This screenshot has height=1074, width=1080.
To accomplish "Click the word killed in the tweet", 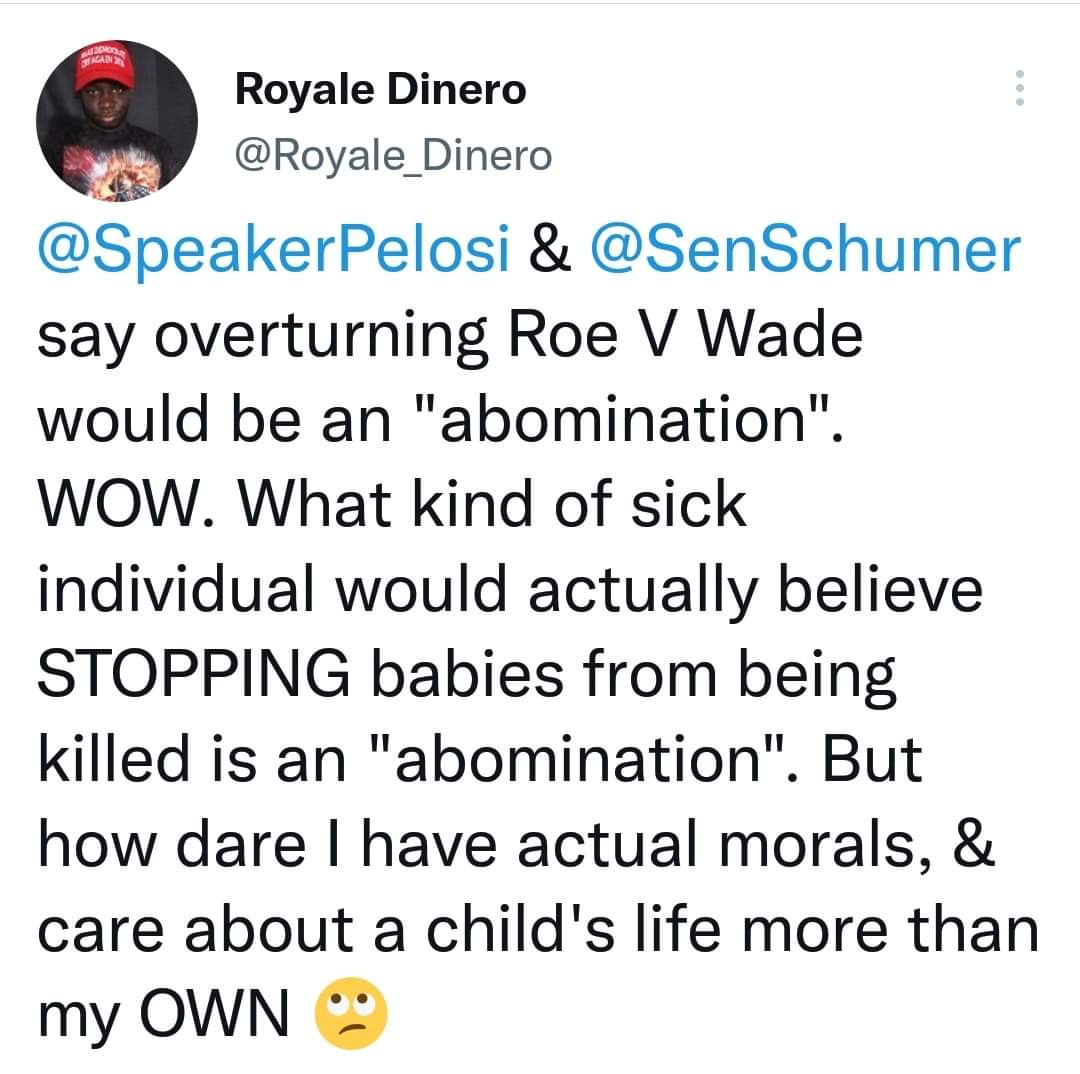I will 114,757.
